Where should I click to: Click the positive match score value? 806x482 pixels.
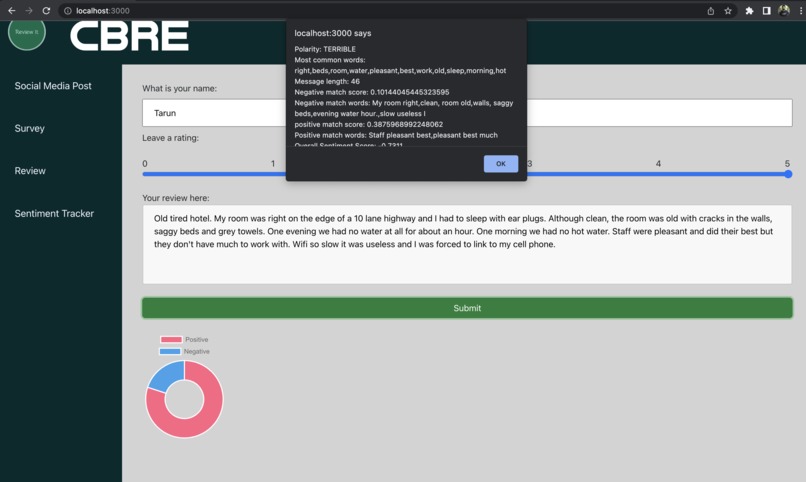pyautogui.click(x=405, y=124)
